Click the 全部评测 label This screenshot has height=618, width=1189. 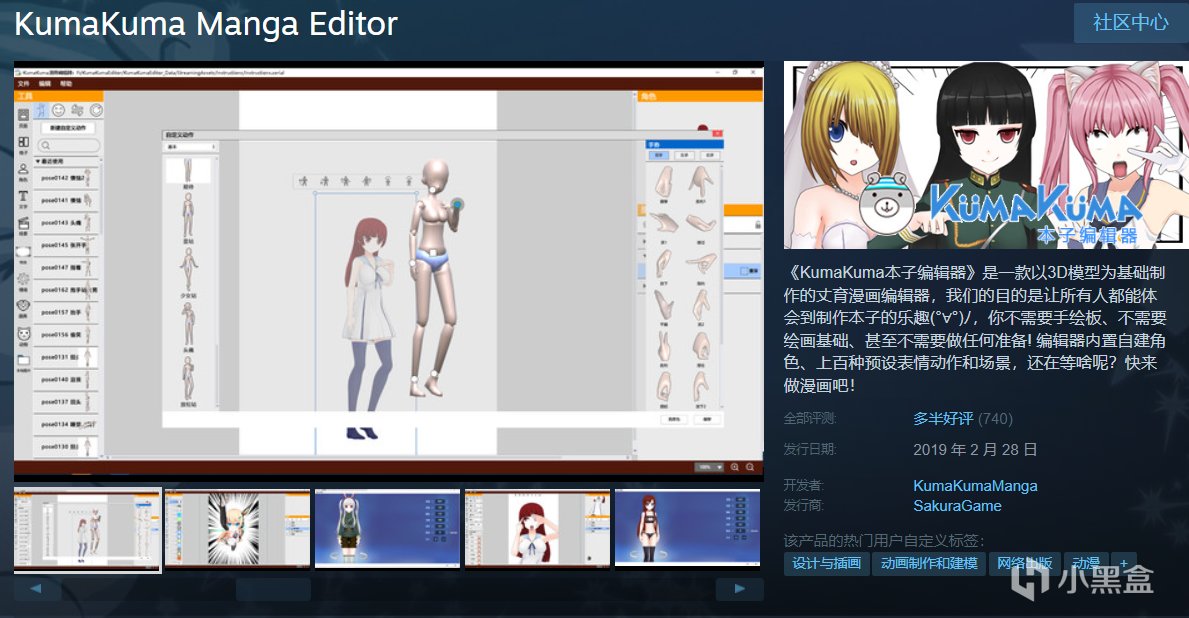point(810,419)
